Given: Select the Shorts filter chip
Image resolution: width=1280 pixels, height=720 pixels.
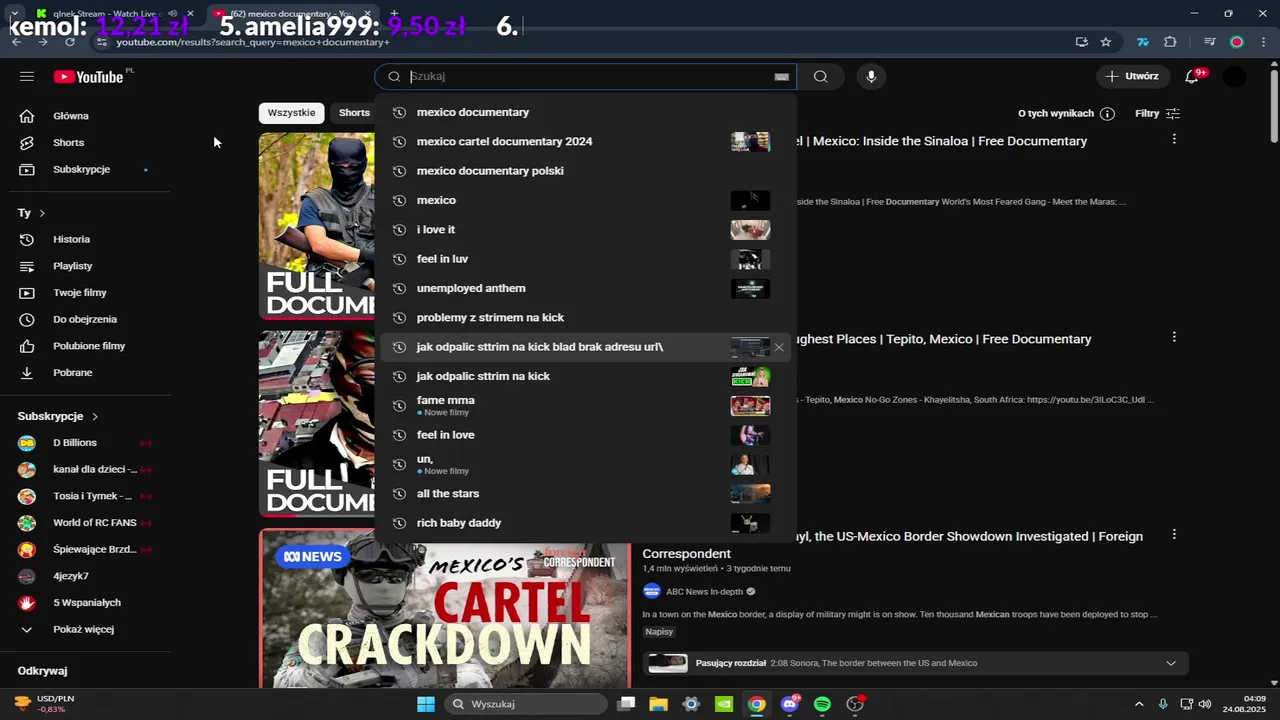Looking at the screenshot, I should [354, 113].
